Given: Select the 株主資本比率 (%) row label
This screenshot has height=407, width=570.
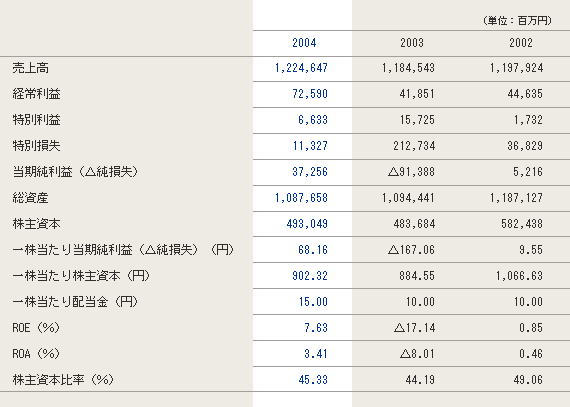Looking at the screenshot, I should [x=63, y=380].
